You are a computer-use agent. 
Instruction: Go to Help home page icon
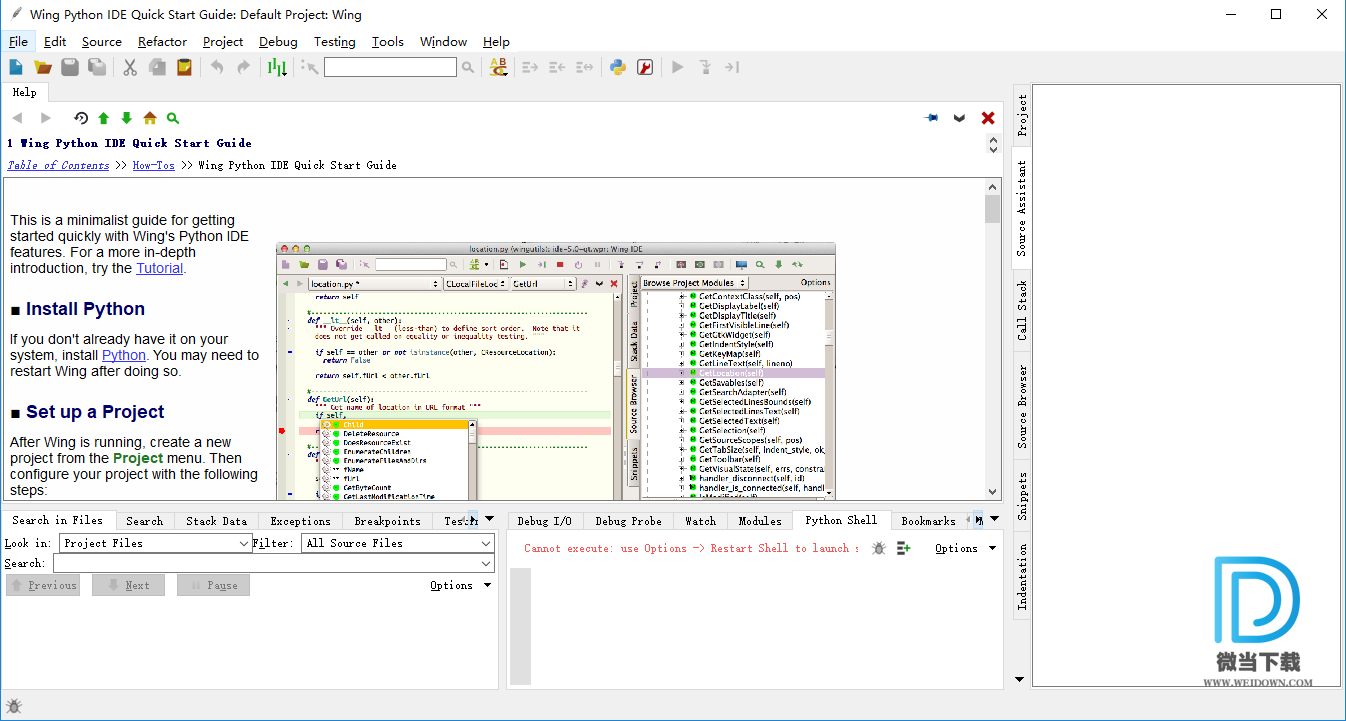pos(150,118)
